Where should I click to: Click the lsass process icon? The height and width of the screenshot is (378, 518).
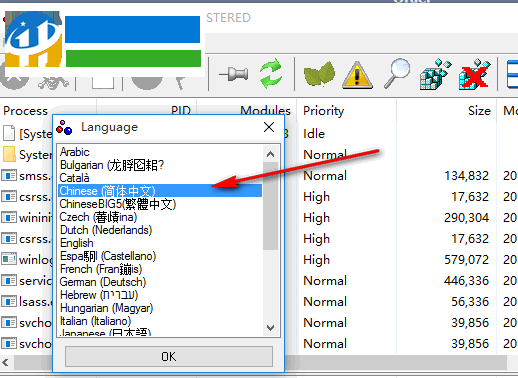click(x=9, y=301)
